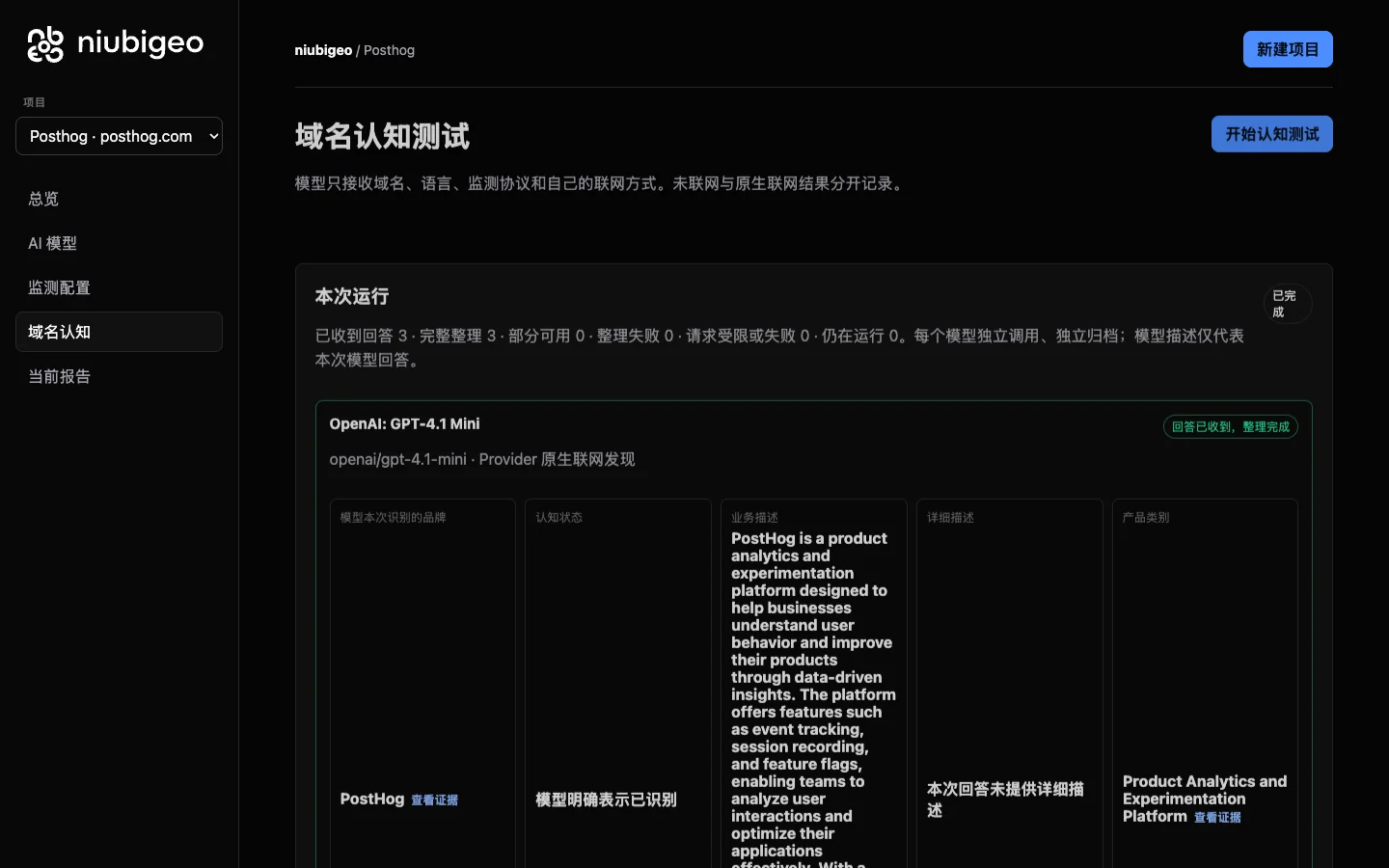Click the 认知状态 column label
This screenshot has height=868, width=1389.
pos(558,518)
